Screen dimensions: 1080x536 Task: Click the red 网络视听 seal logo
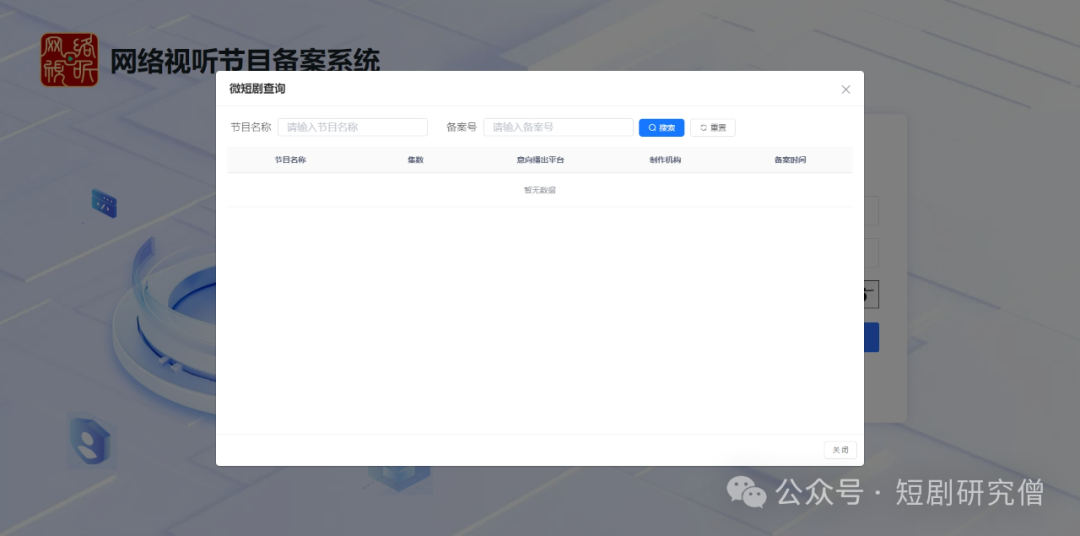coord(69,60)
